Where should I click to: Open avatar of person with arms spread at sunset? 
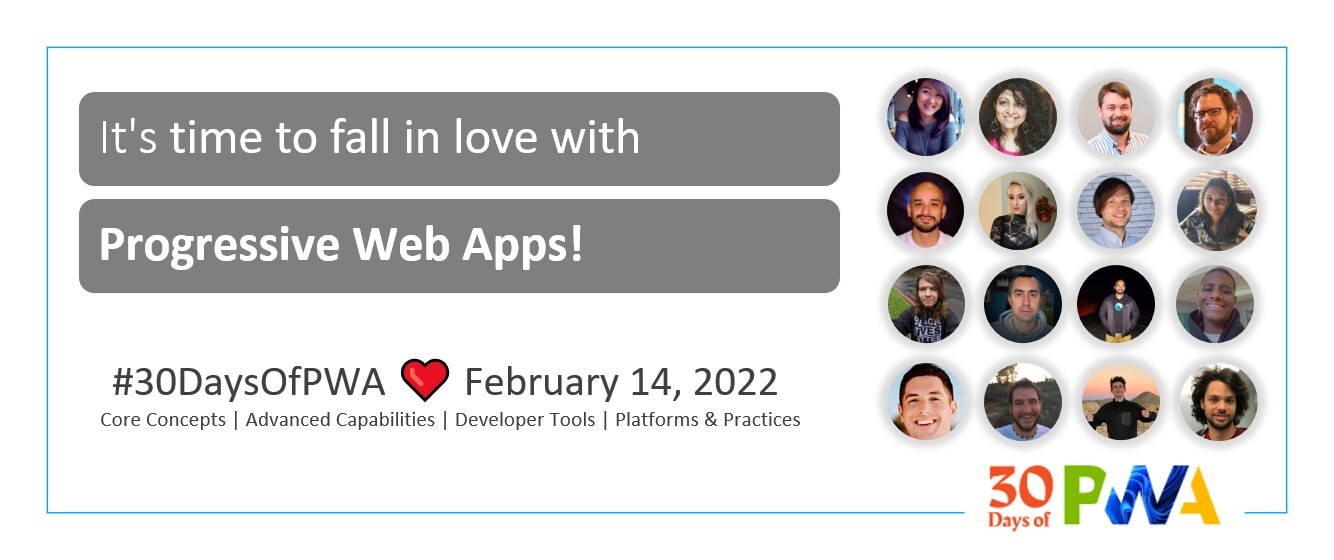[x=1120, y=401]
